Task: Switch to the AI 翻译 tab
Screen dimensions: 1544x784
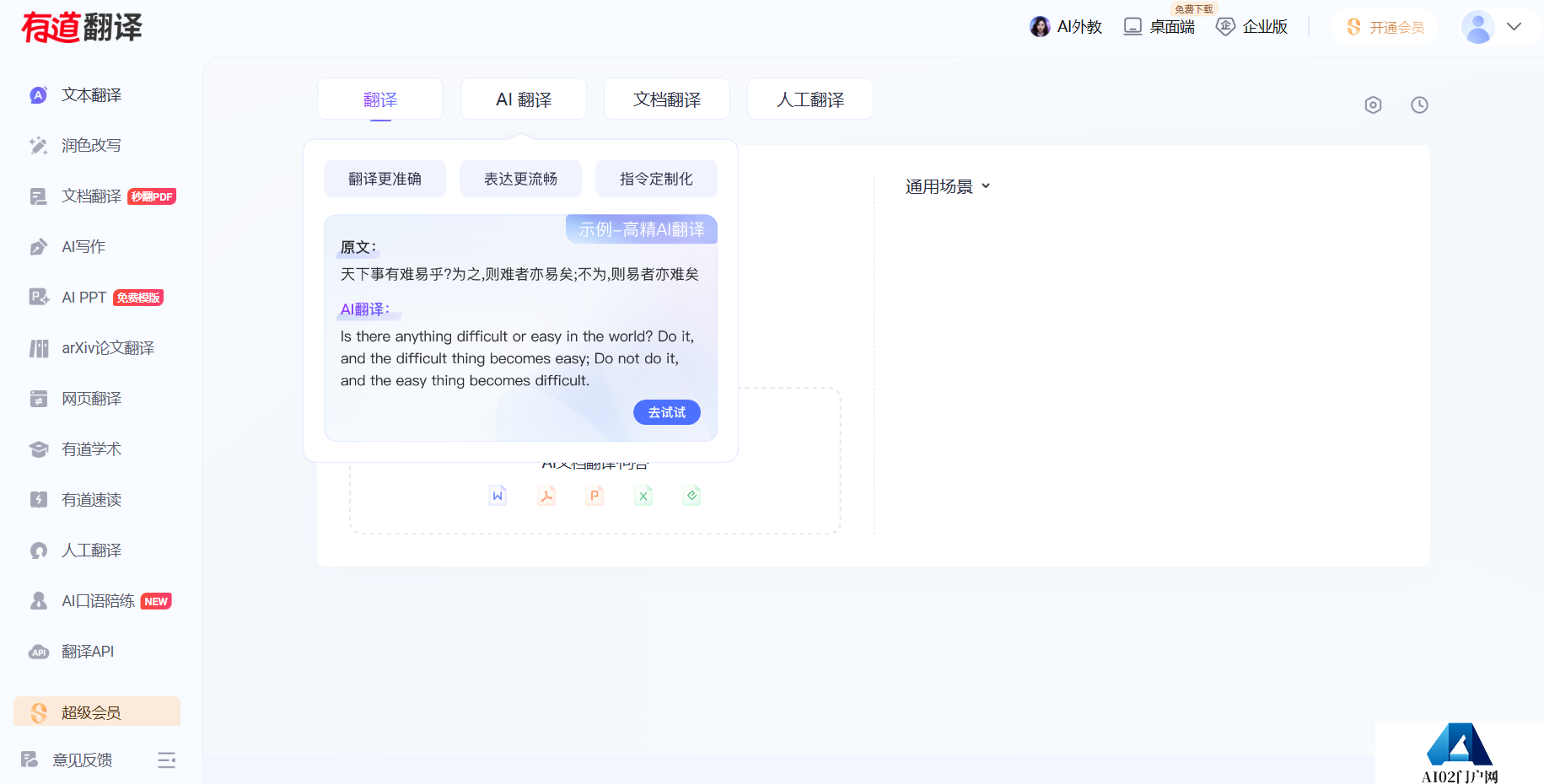Action: (x=524, y=99)
